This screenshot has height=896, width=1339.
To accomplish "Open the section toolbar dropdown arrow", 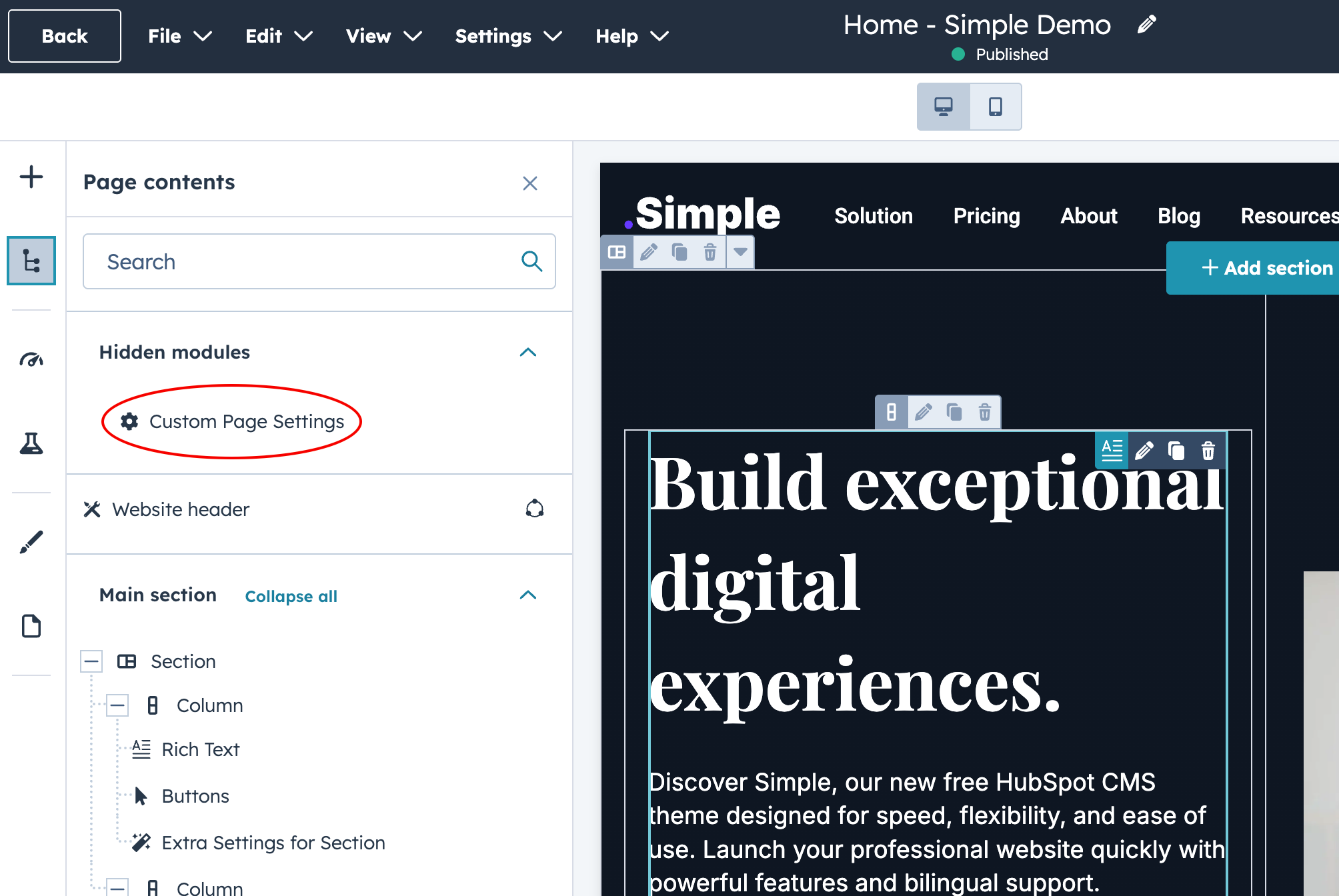I will (x=740, y=252).
